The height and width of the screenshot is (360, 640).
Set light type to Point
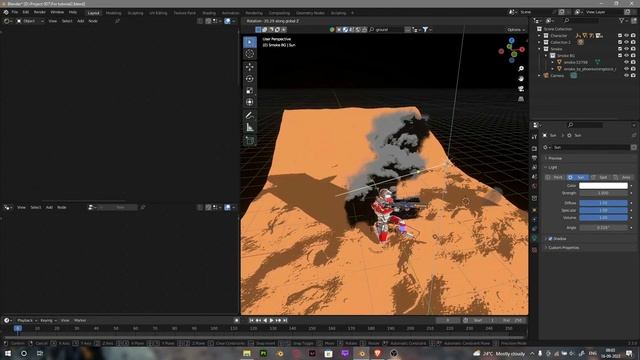(x=556, y=177)
